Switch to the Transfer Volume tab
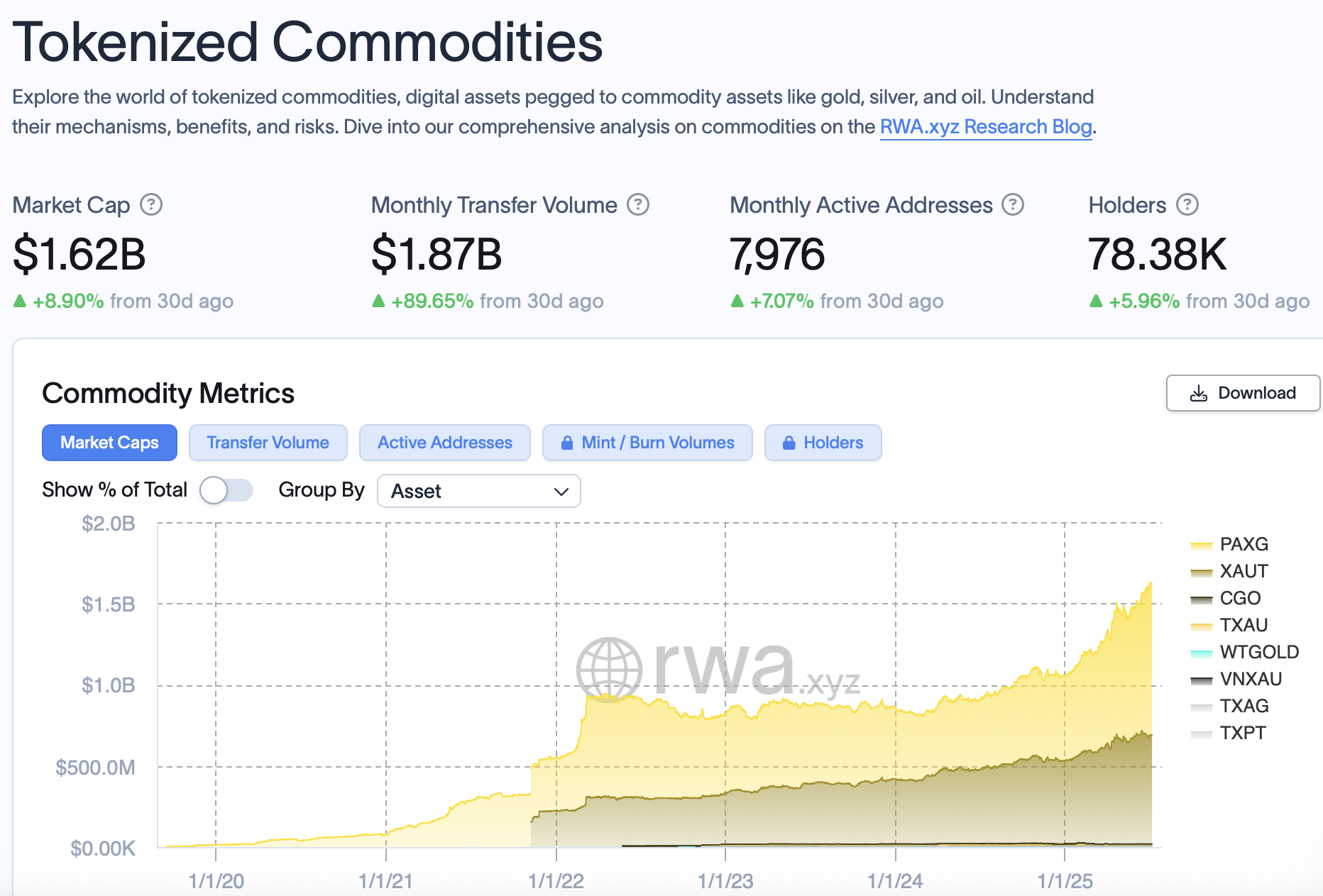 click(x=268, y=443)
